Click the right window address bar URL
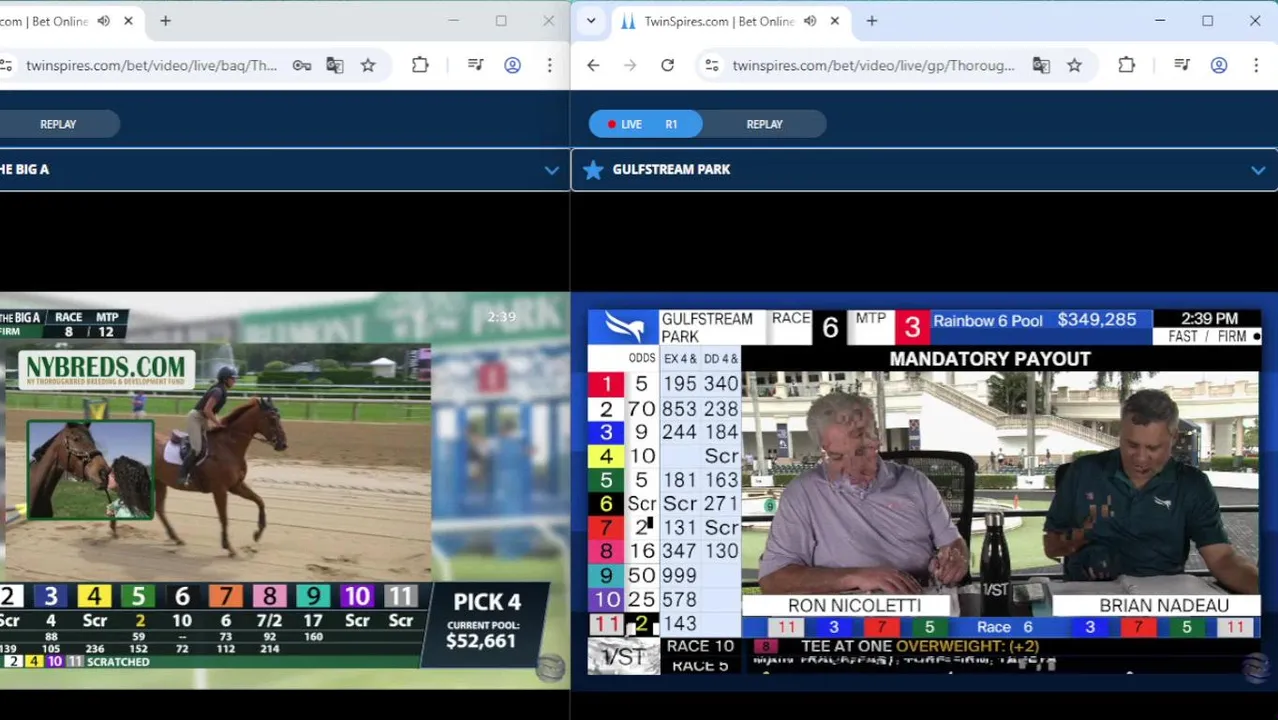The height and width of the screenshot is (720, 1278). [x=873, y=65]
